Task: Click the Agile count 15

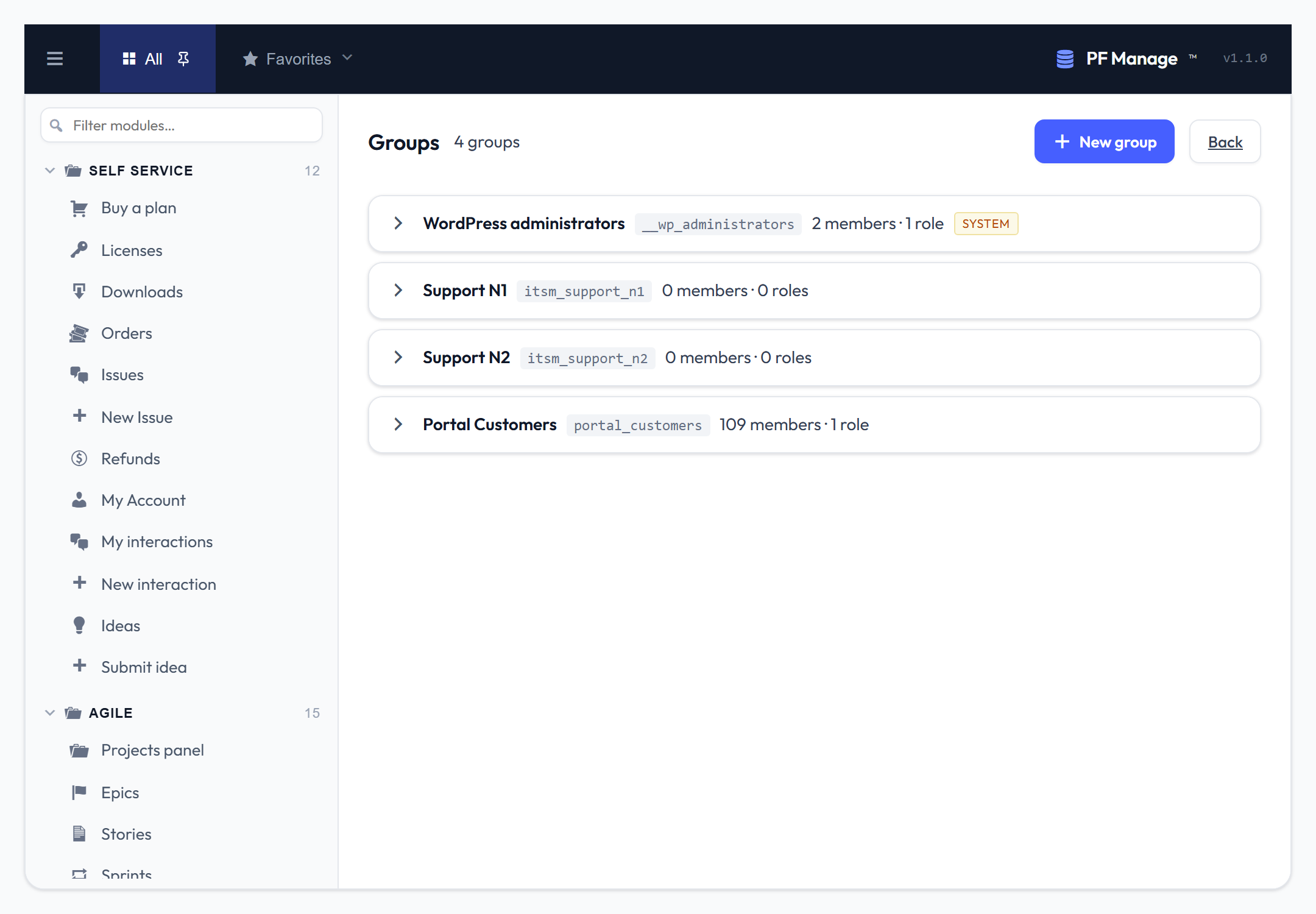Action: (313, 713)
